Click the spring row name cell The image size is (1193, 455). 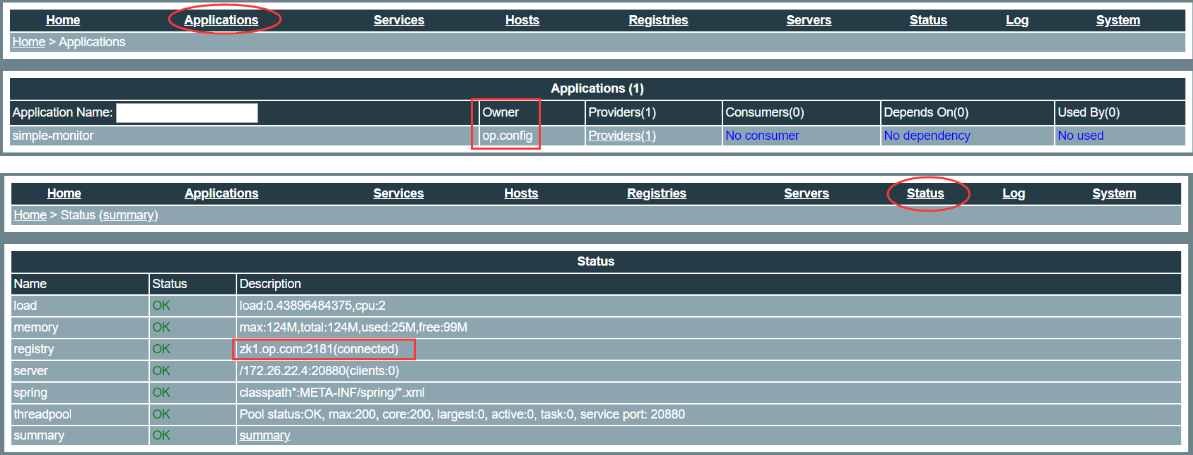80,392
